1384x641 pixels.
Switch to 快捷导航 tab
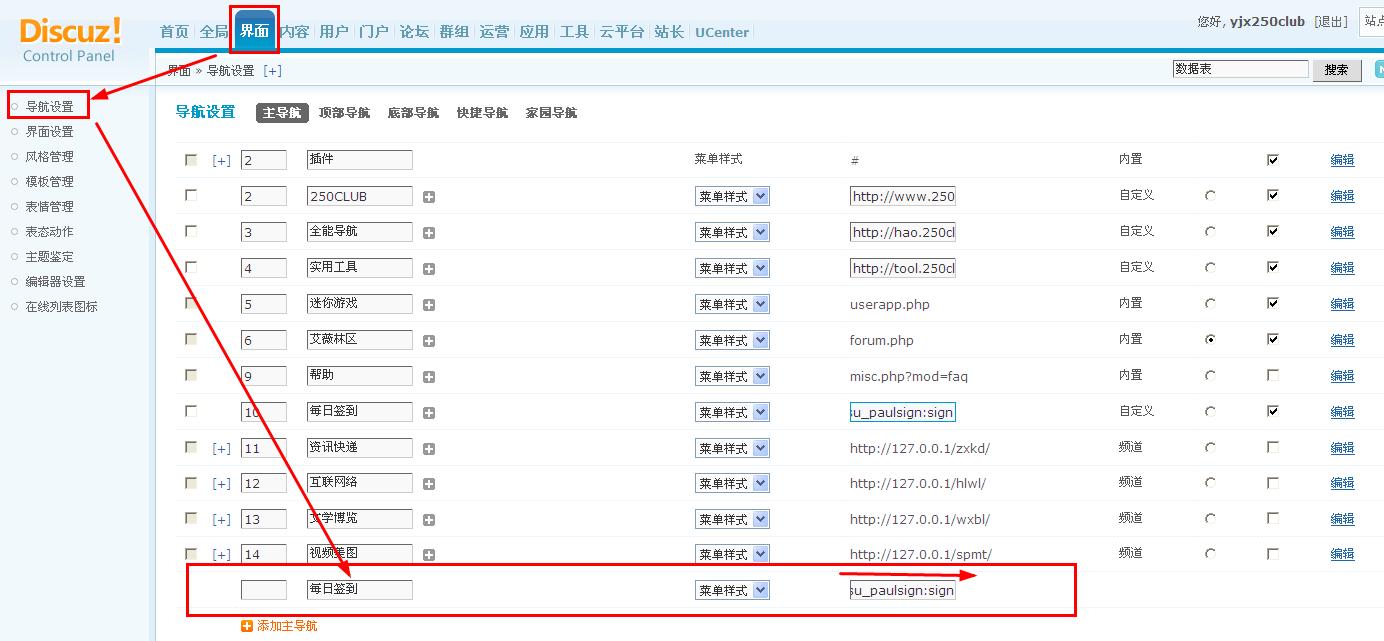tap(482, 113)
